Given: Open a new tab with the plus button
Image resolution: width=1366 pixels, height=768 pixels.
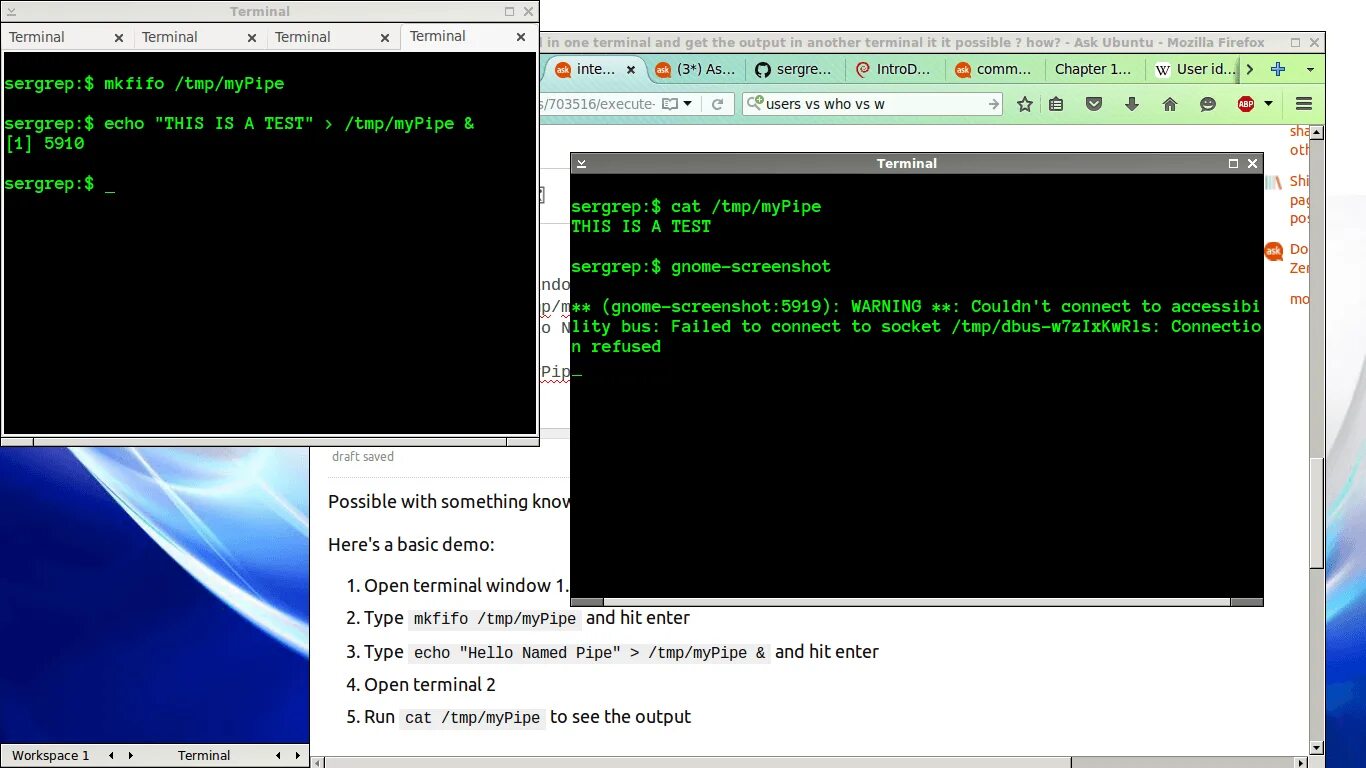Looking at the screenshot, I should (1278, 69).
